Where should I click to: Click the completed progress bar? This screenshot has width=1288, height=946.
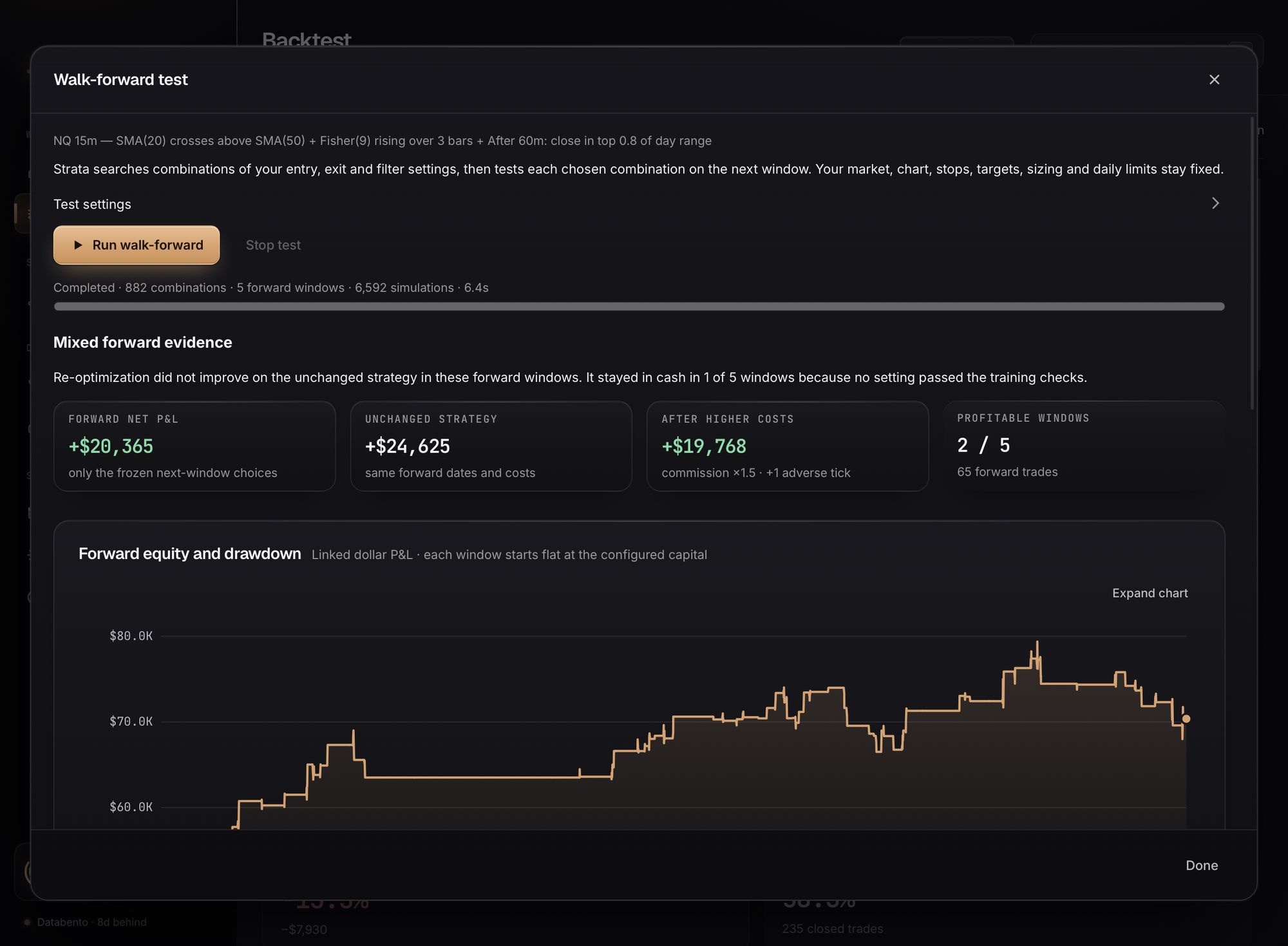pos(639,307)
